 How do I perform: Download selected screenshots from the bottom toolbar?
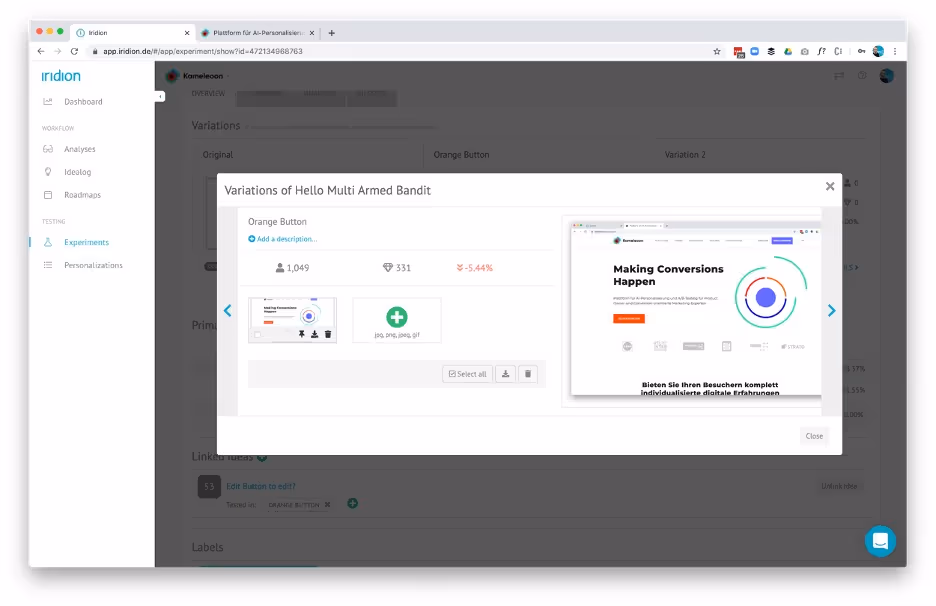(x=506, y=374)
